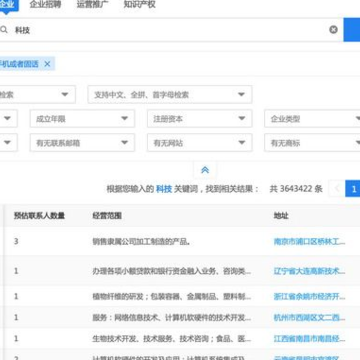Open the 成立年限 dropdown
The height and width of the screenshot is (360, 360).
pyautogui.click(x=82, y=119)
